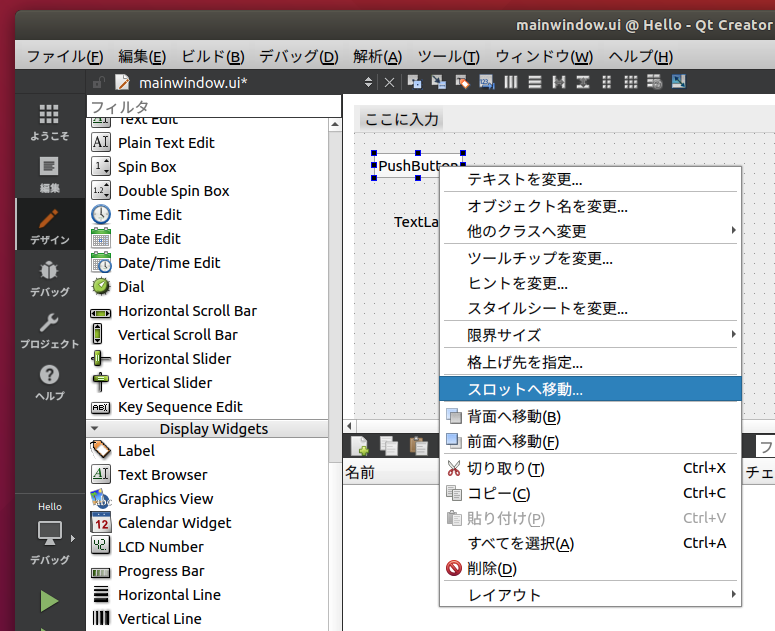Open the ビルド(B) menu
775x631 pixels.
[212, 56]
